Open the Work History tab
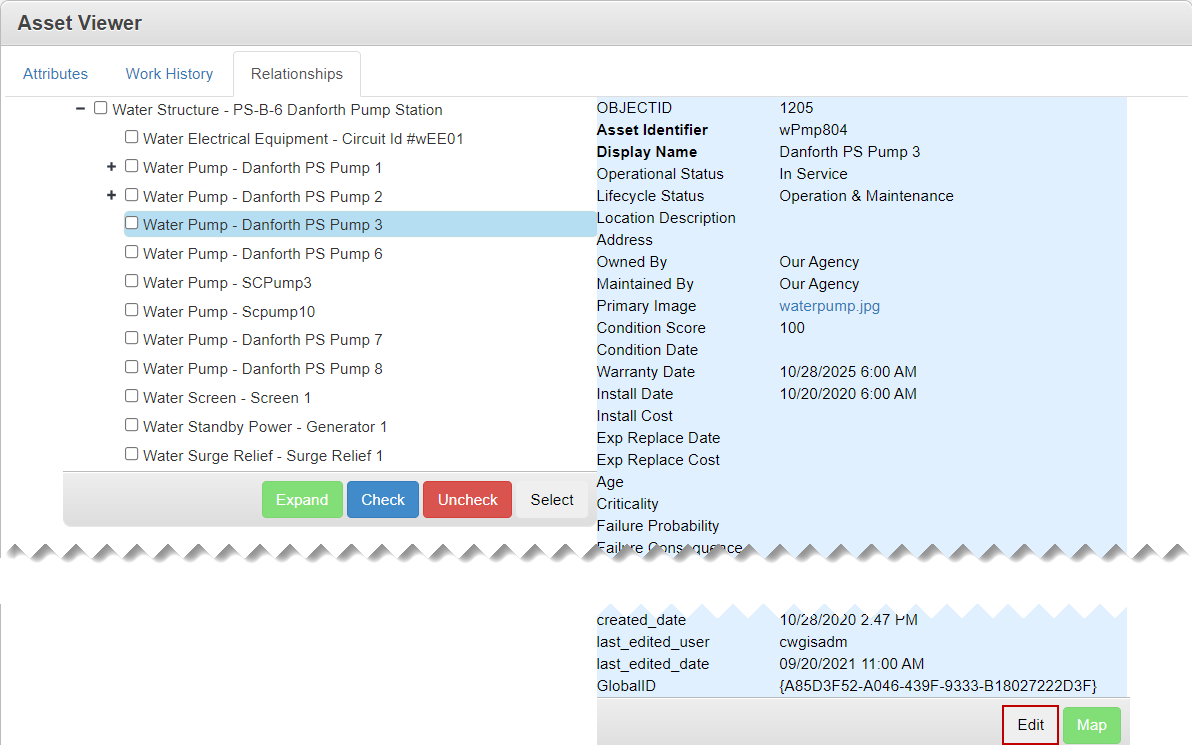The width and height of the screenshot is (1192, 745). [169, 74]
